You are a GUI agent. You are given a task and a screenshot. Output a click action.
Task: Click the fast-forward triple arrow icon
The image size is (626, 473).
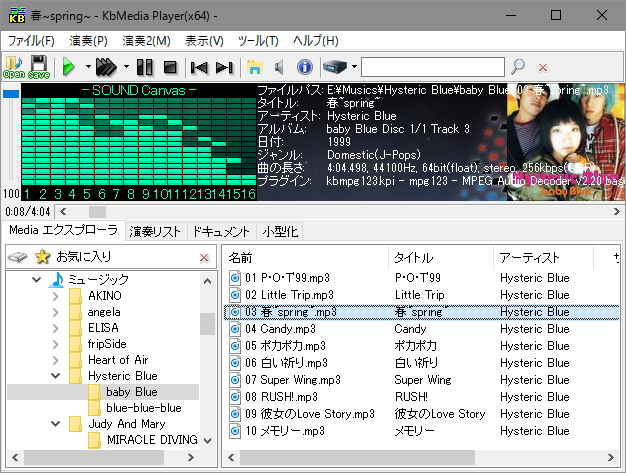pos(106,67)
